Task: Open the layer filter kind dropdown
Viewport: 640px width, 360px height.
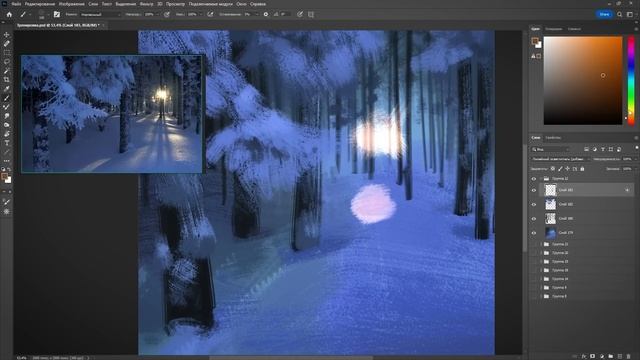Action: pyautogui.click(x=550, y=149)
